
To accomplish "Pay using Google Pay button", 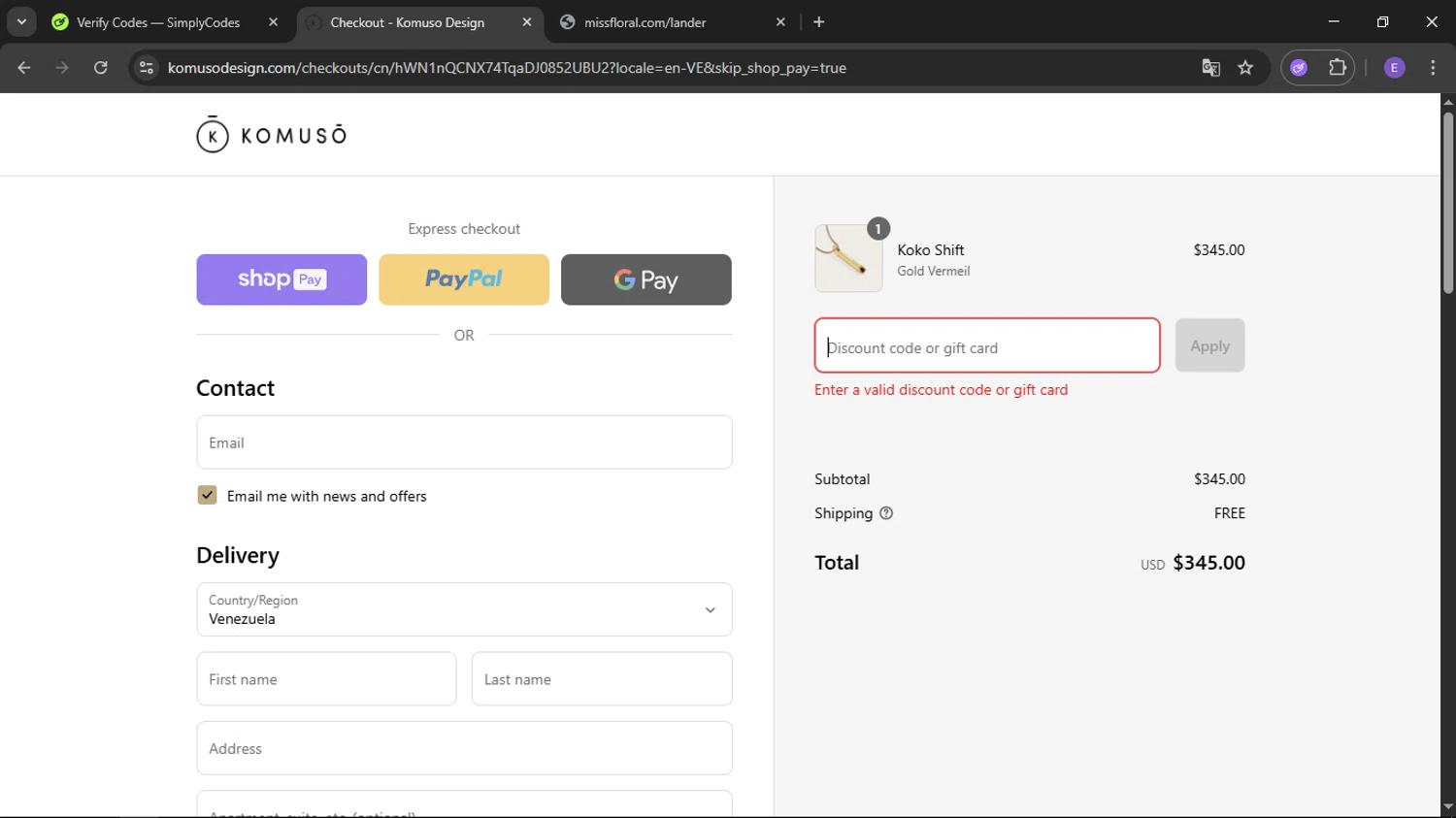I will coord(646,279).
